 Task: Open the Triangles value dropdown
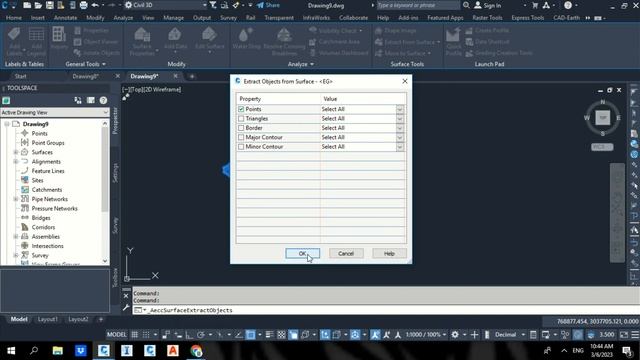point(400,119)
